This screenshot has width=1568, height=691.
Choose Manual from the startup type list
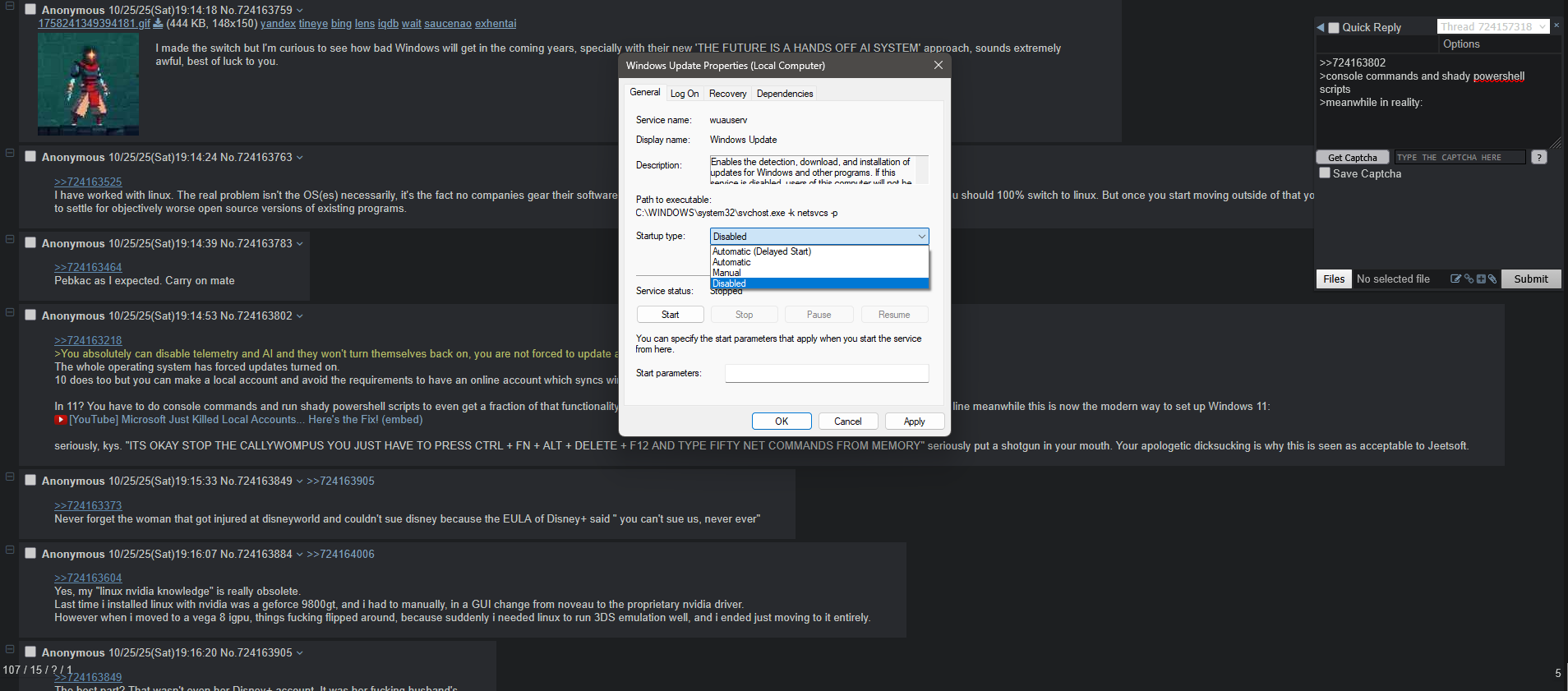point(819,273)
